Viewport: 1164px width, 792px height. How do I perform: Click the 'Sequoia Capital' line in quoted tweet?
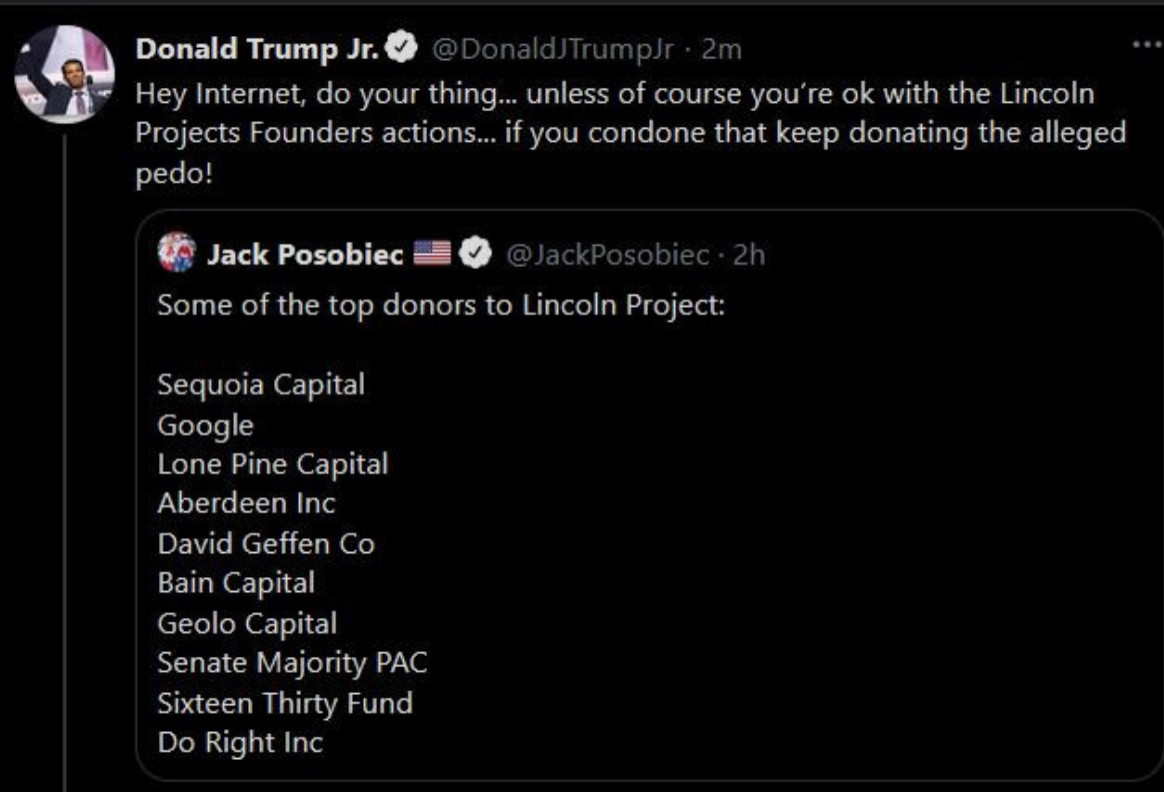pyautogui.click(x=261, y=384)
